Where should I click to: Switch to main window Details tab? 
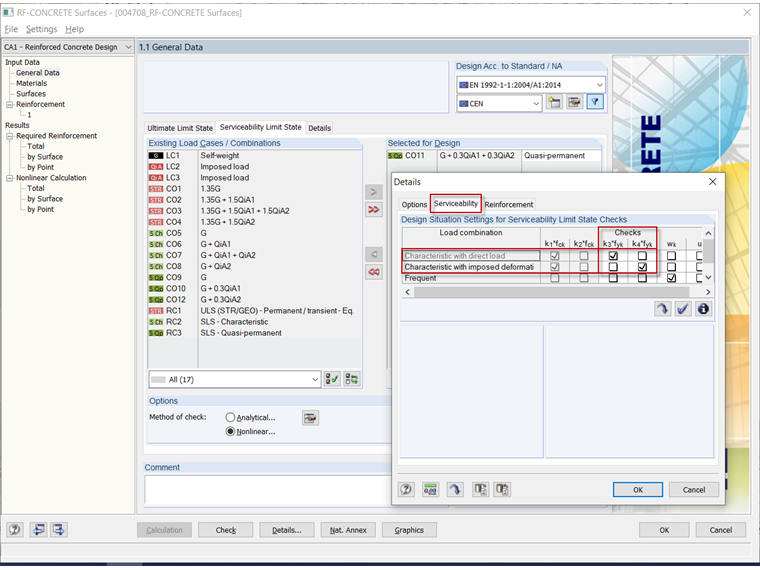point(319,128)
